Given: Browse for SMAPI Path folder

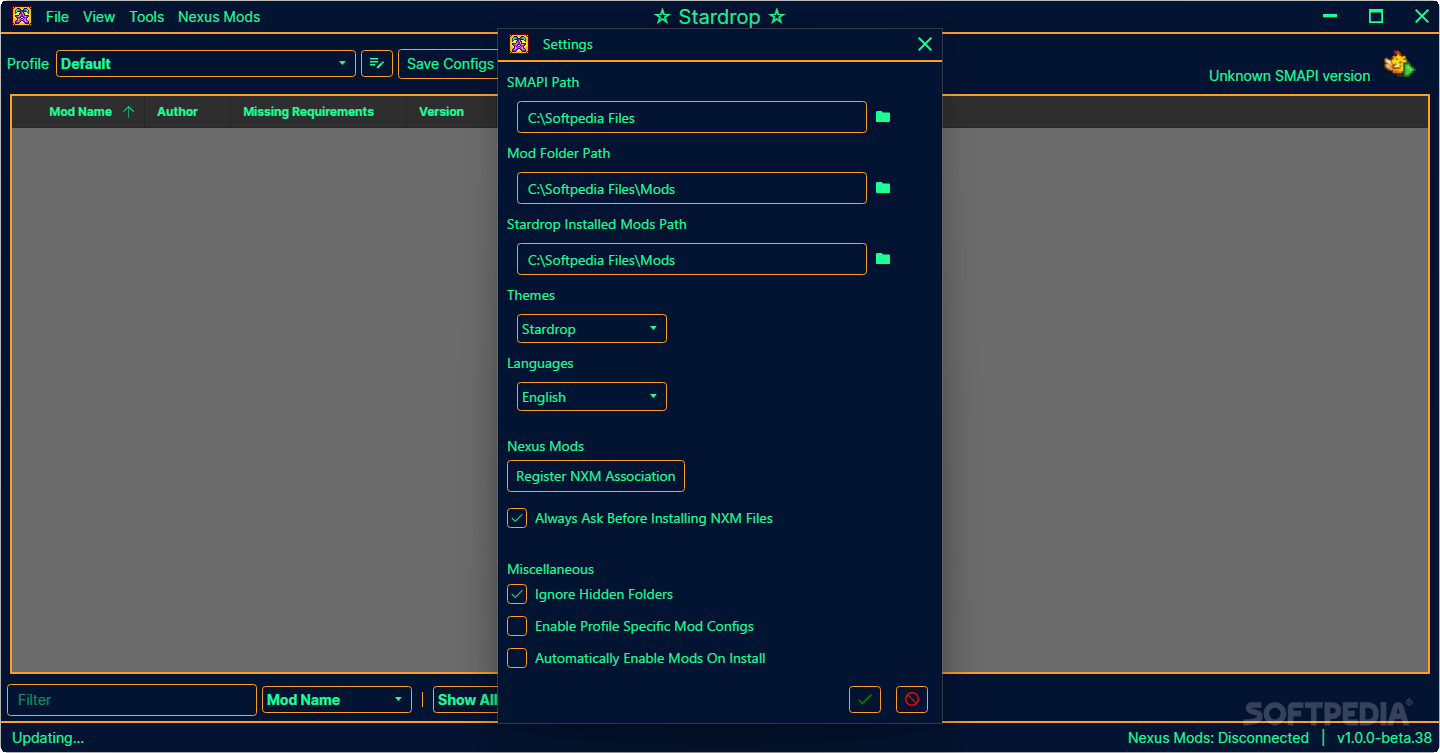Looking at the screenshot, I should coord(883,117).
